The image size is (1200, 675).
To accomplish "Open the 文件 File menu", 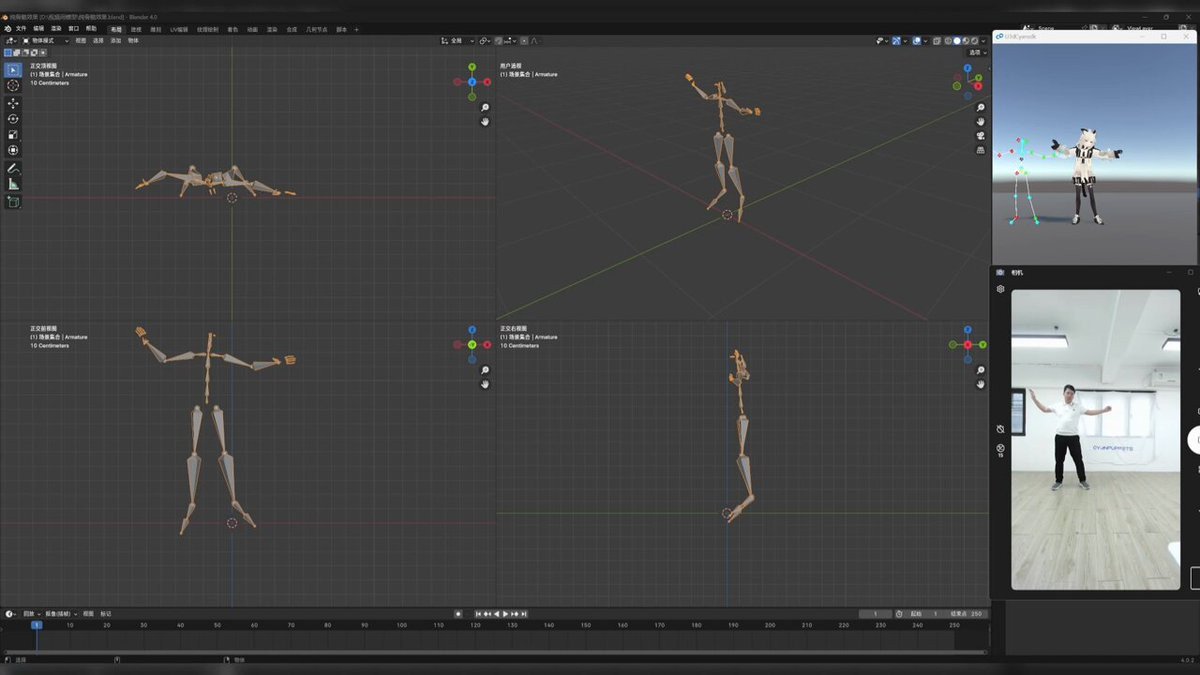I will click(x=21, y=29).
